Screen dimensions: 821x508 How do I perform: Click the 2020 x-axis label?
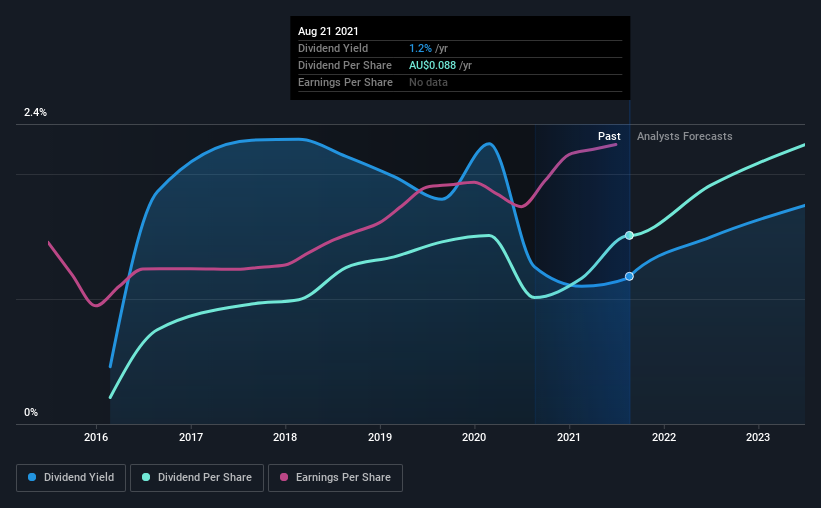474,437
